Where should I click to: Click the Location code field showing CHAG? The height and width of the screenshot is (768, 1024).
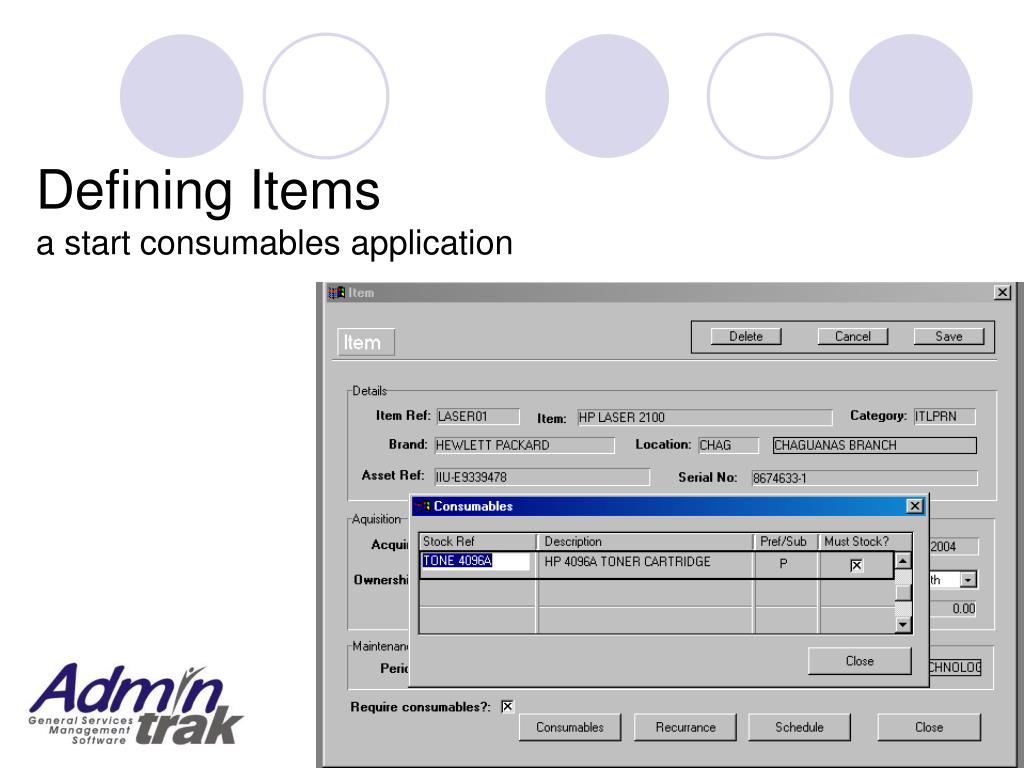pyautogui.click(x=728, y=445)
